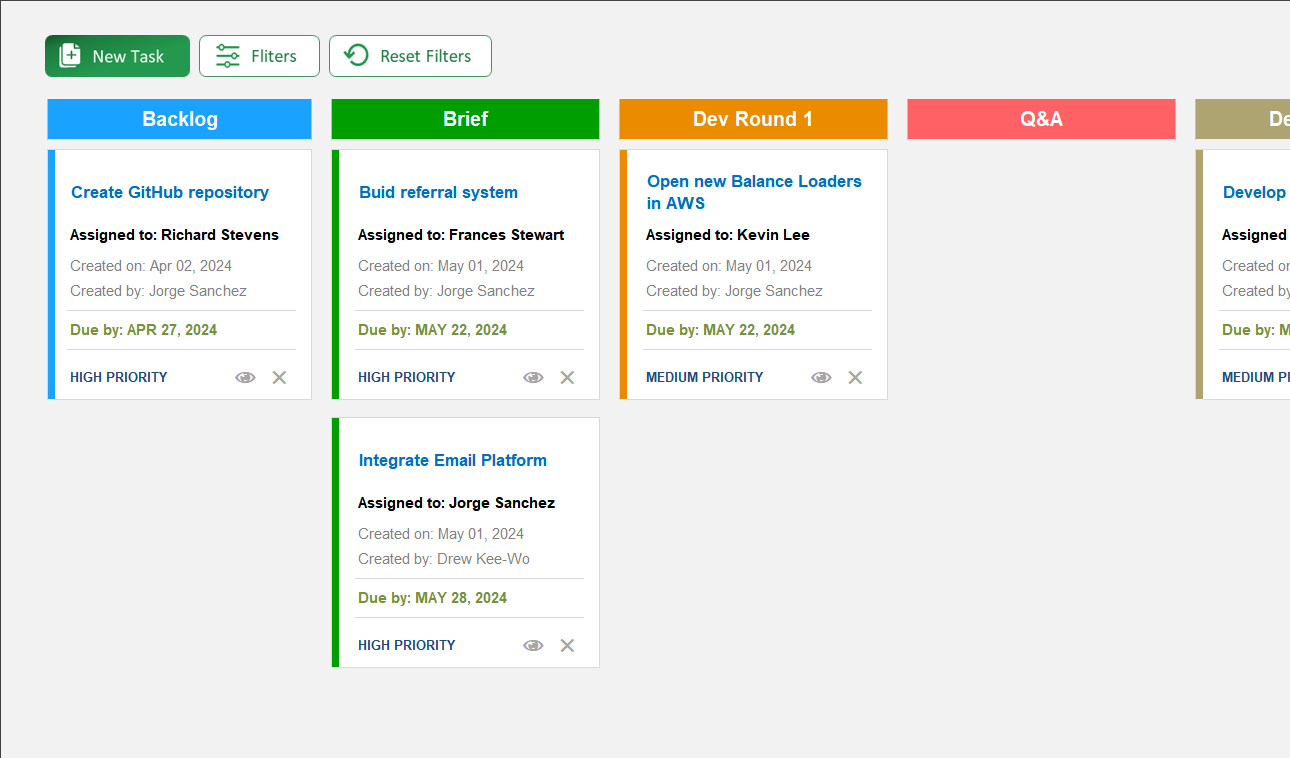Show preview of Buid referral system task
The image size is (1290, 758).
(533, 377)
